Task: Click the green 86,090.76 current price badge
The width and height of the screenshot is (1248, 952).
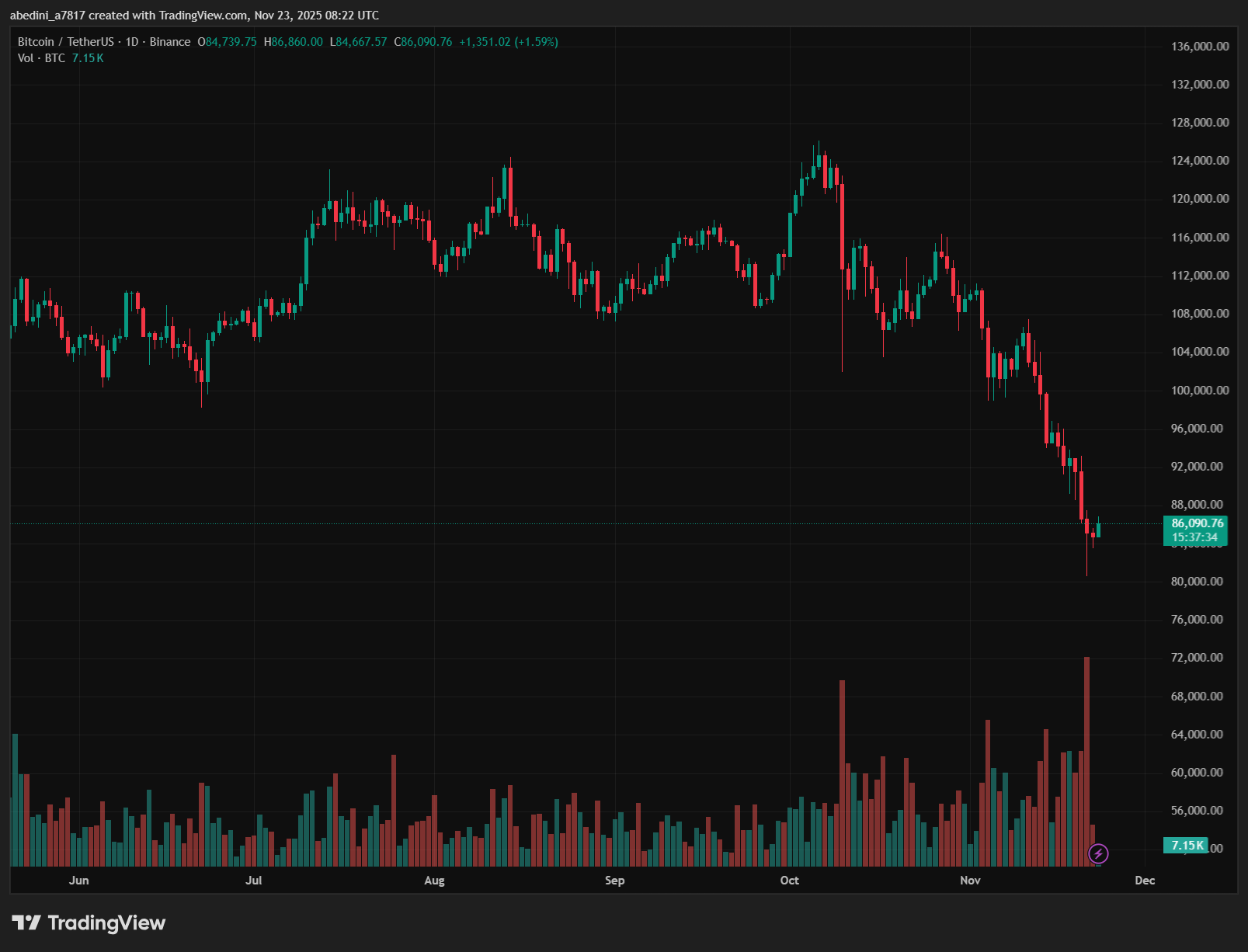Action: (1195, 530)
